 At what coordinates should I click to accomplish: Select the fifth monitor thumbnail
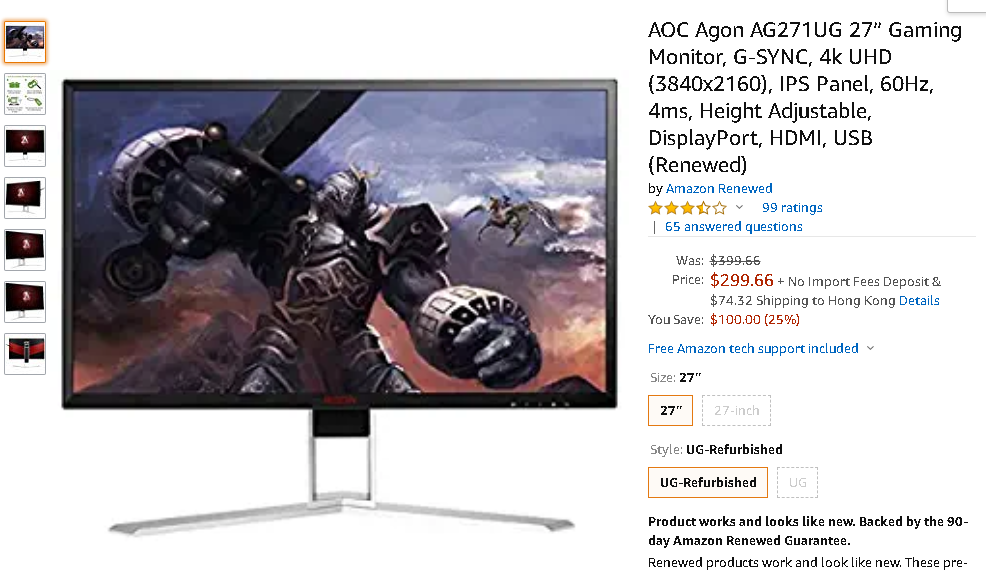(25, 250)
